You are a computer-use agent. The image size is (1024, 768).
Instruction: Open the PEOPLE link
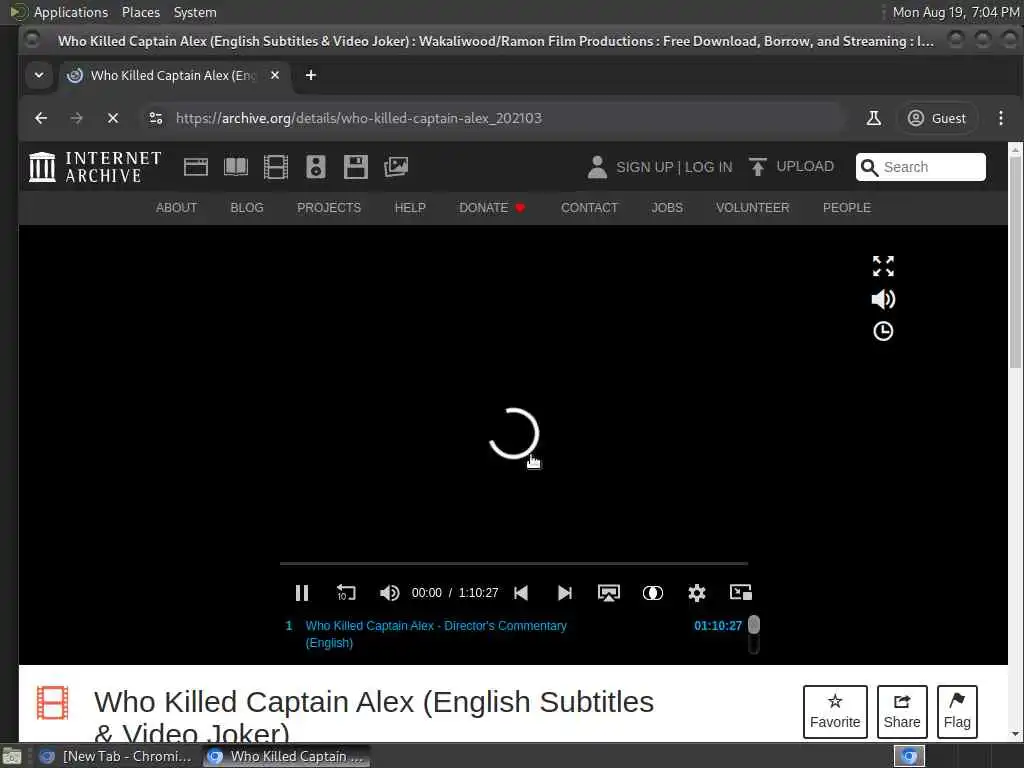tap(846, 208)
